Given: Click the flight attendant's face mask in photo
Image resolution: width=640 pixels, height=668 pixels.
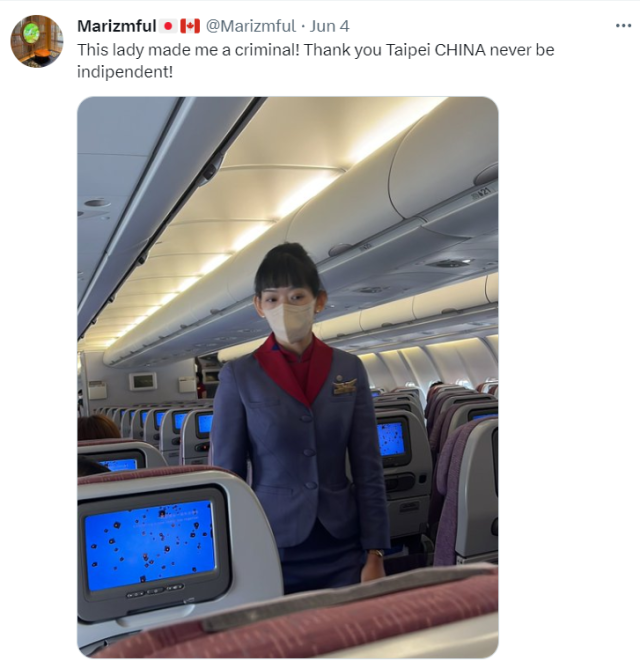Looking at the screenshot, I should pyautogui.click(x=290, y=321).
